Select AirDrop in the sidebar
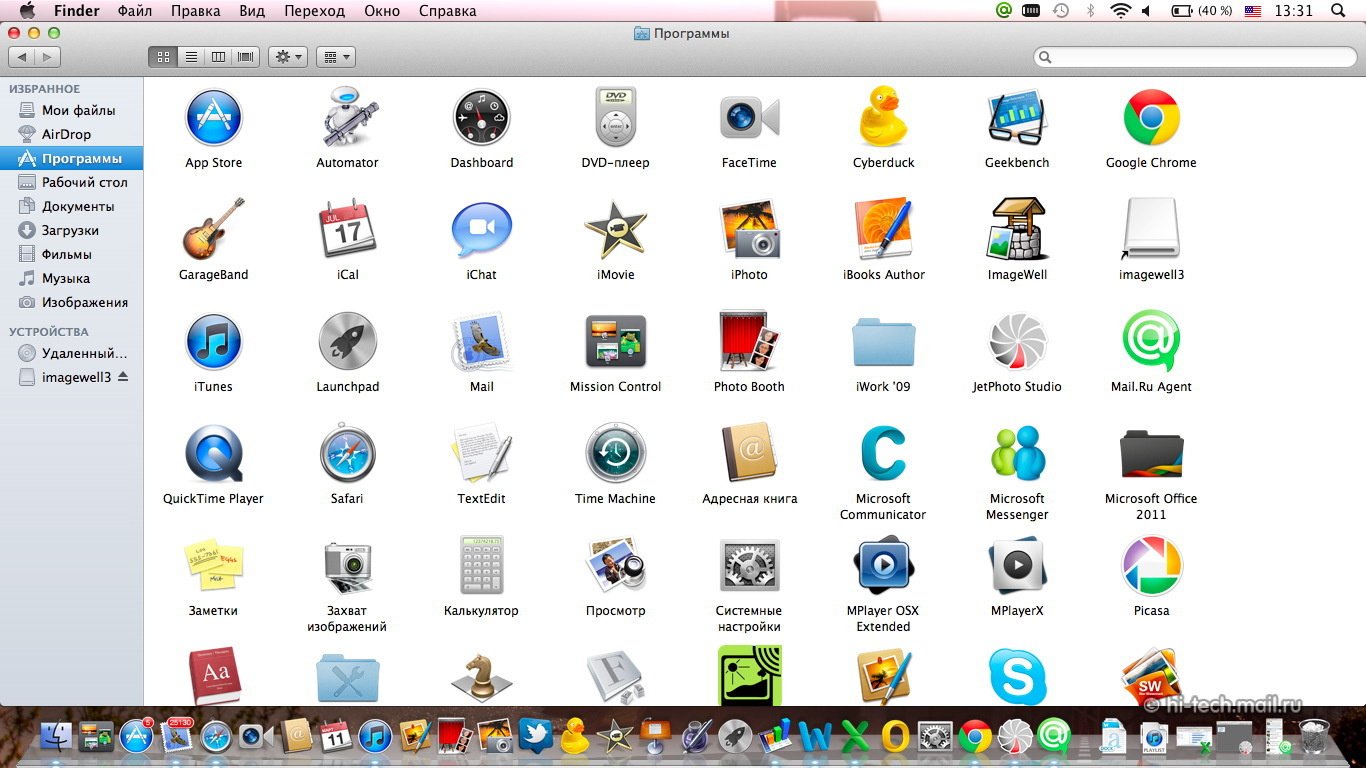This screenshot has height=768, width=1366. click(x=71, y=134)
